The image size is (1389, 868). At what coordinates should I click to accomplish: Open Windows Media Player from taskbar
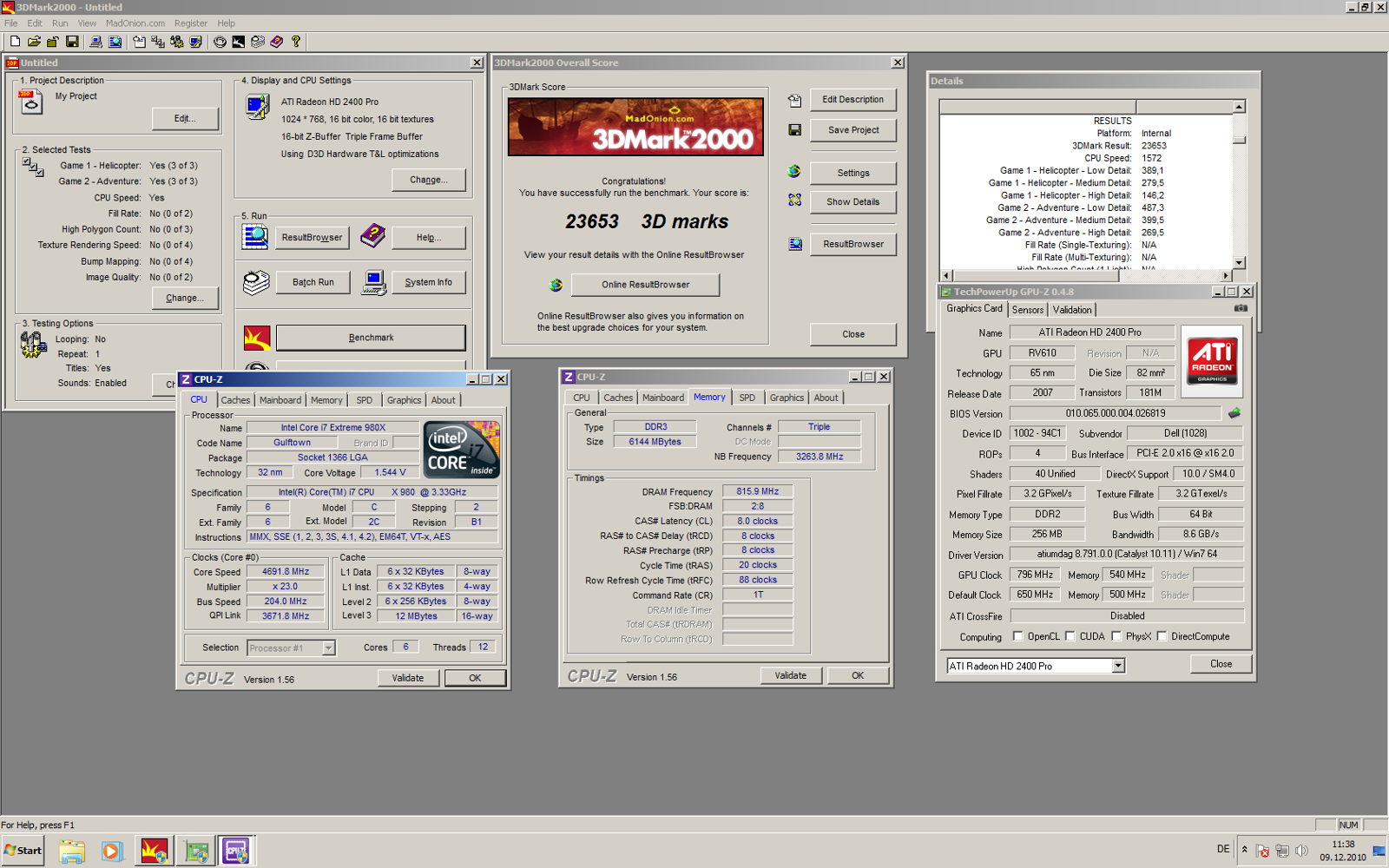112,852
